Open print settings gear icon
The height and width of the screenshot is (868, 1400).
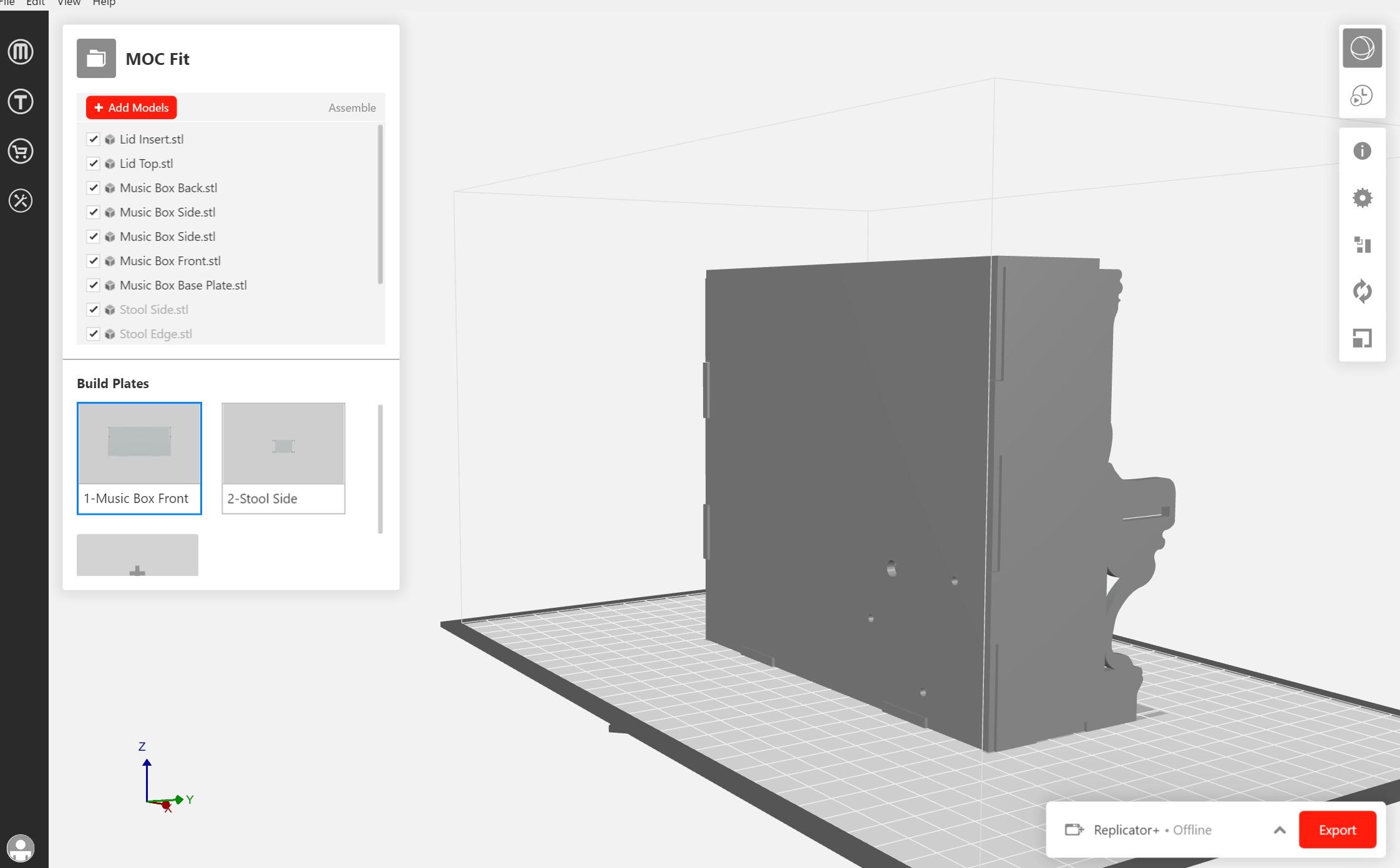point(1361,198)
